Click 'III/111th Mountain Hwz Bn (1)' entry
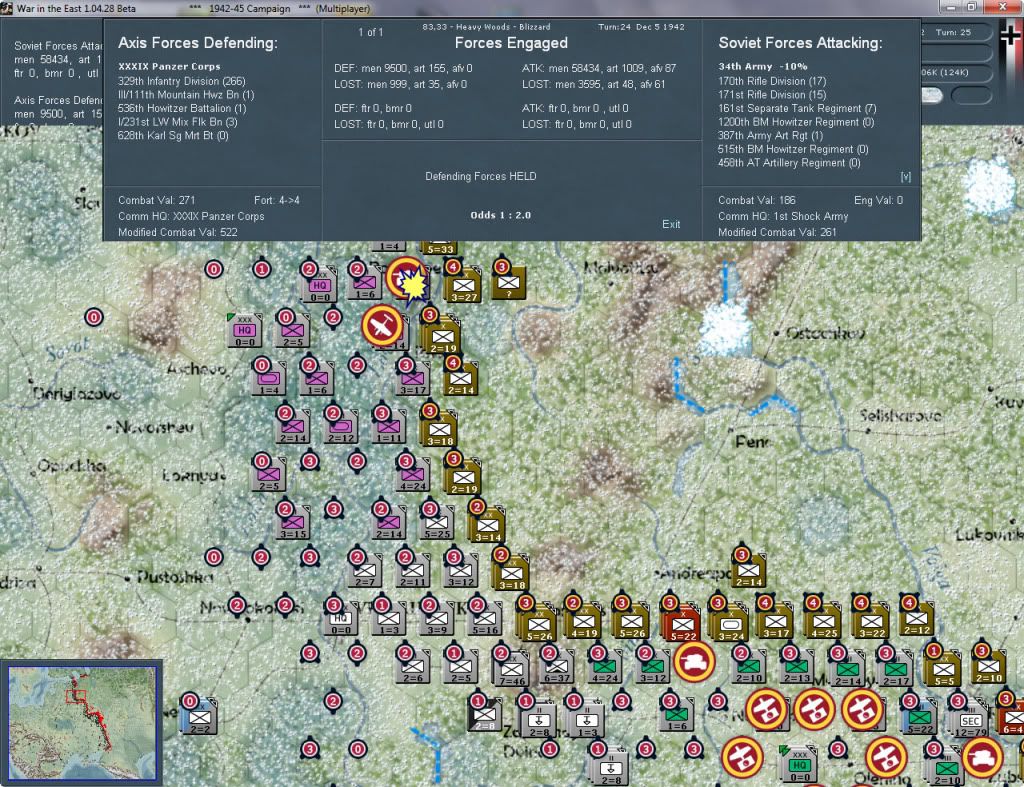 tap(186, 95)
